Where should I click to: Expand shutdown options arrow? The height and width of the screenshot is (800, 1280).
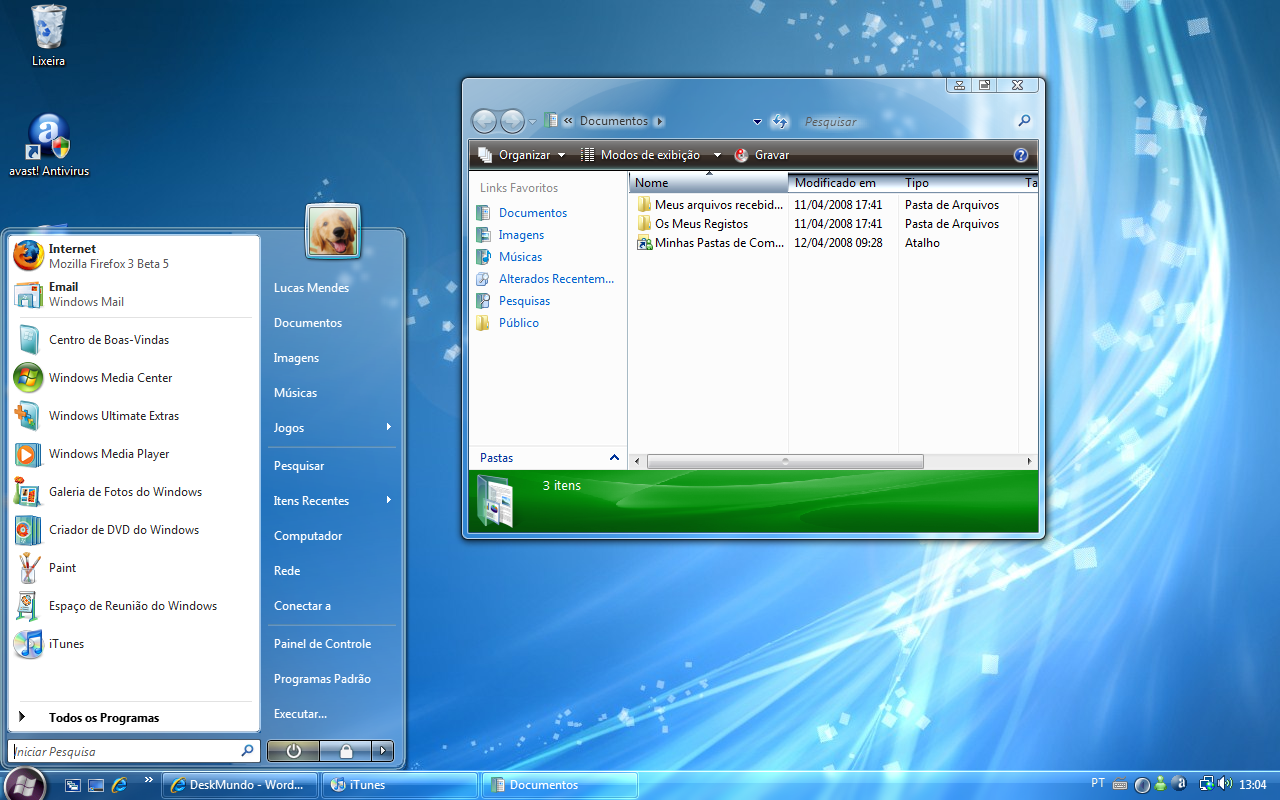[383, 750]
